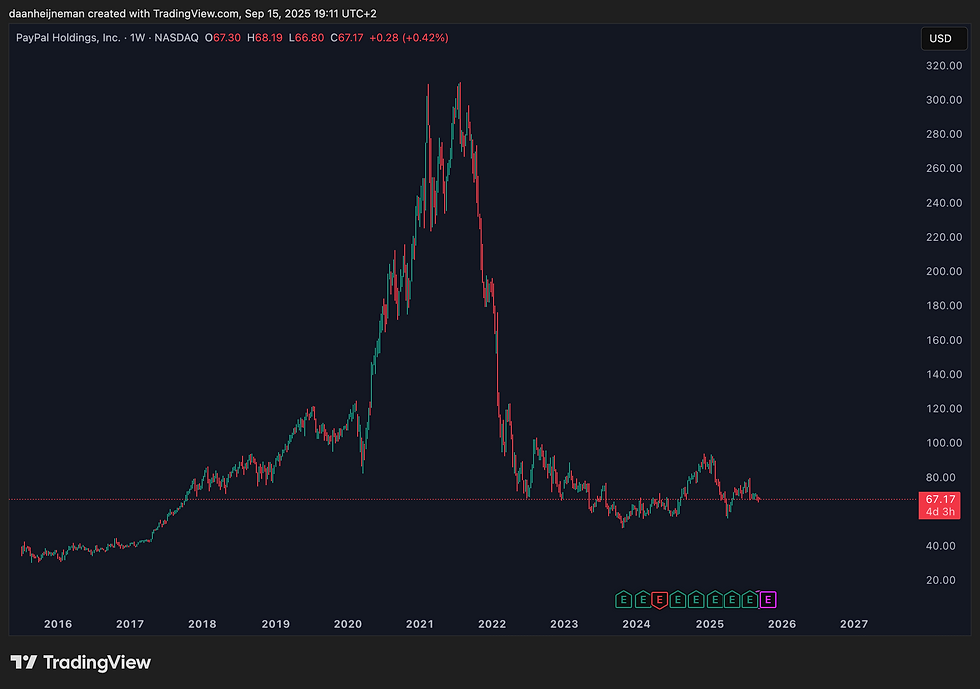Screen dimensions: 980x689
Task: Click the close value C67.17
Action: coord(347,38)
